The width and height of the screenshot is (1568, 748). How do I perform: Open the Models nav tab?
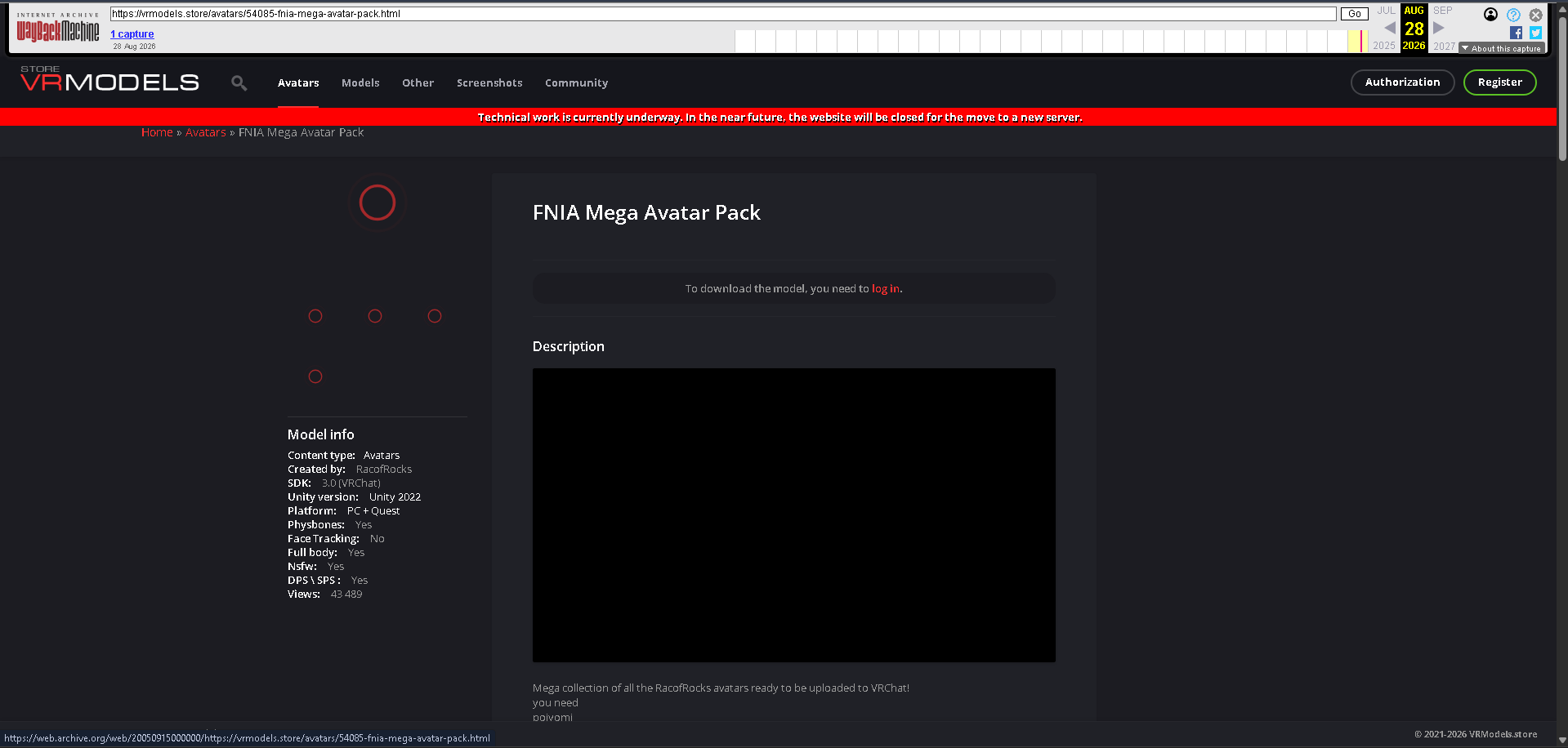tap(360, 83)
